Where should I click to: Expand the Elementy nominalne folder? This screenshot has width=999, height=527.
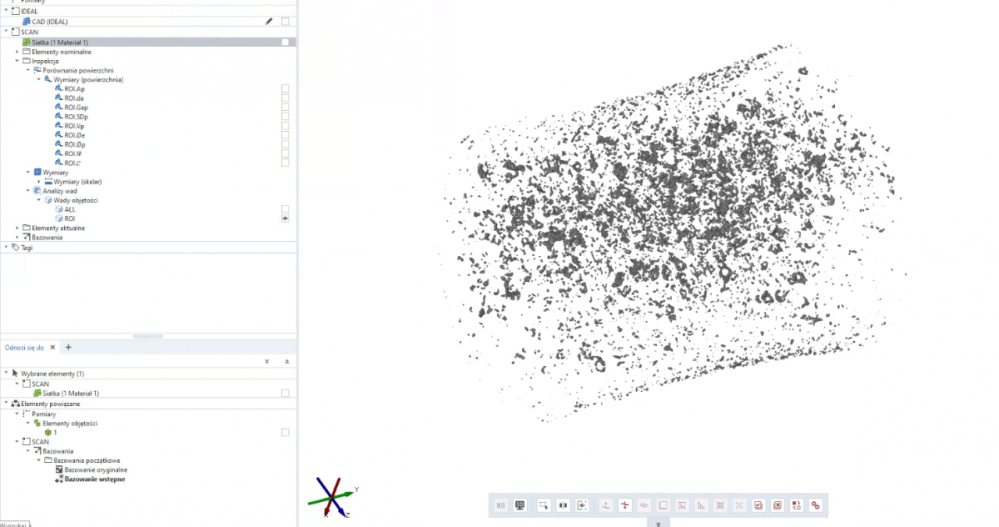click(17, 51)
